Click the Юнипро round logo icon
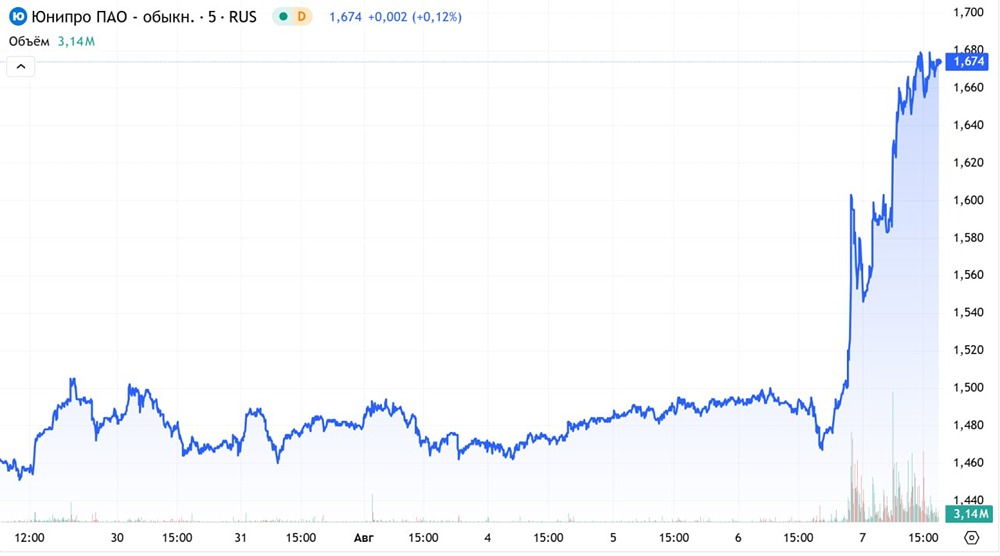Viewport: 1000px width, 556px height. click(18, 17)
